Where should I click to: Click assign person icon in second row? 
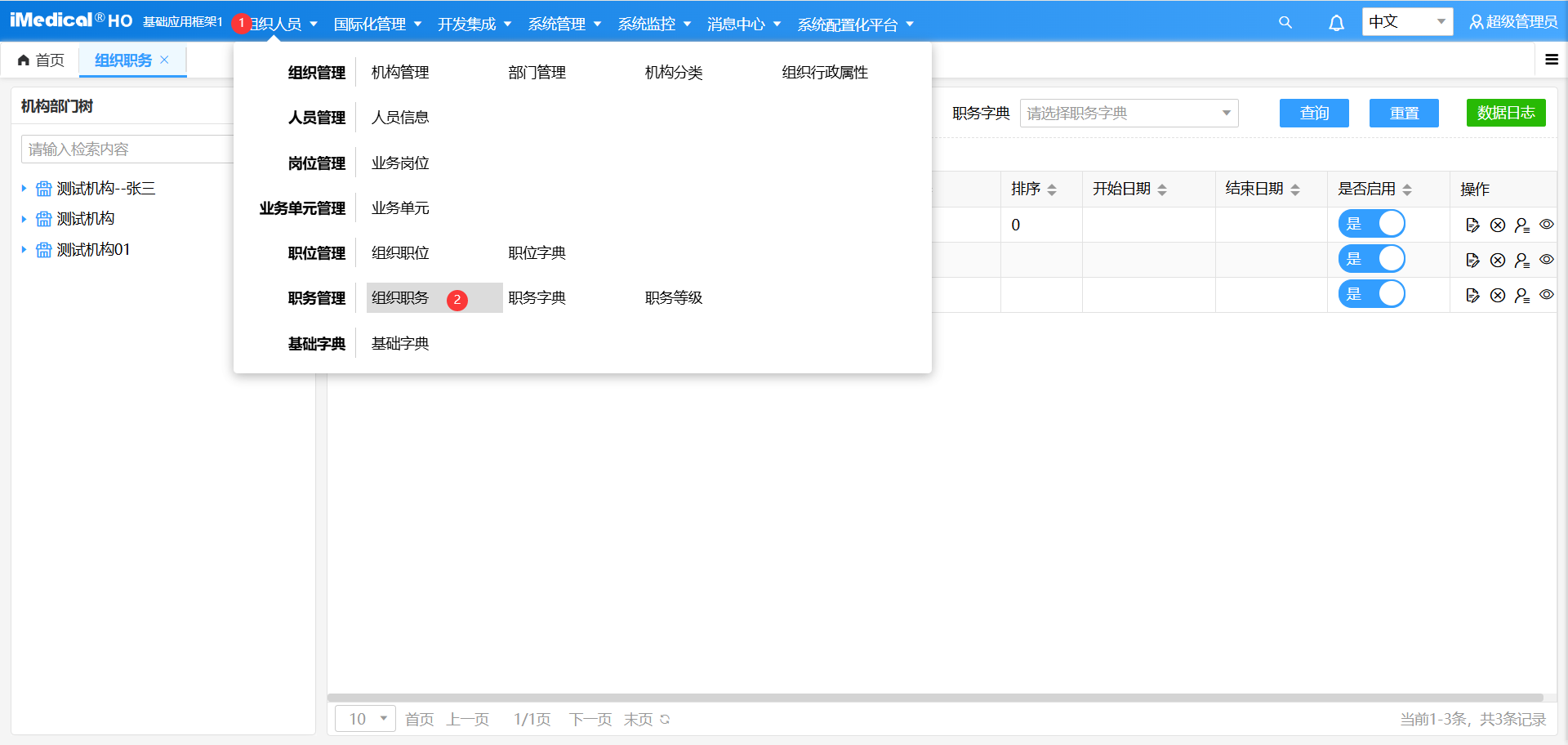click(x=1521, y=261)
